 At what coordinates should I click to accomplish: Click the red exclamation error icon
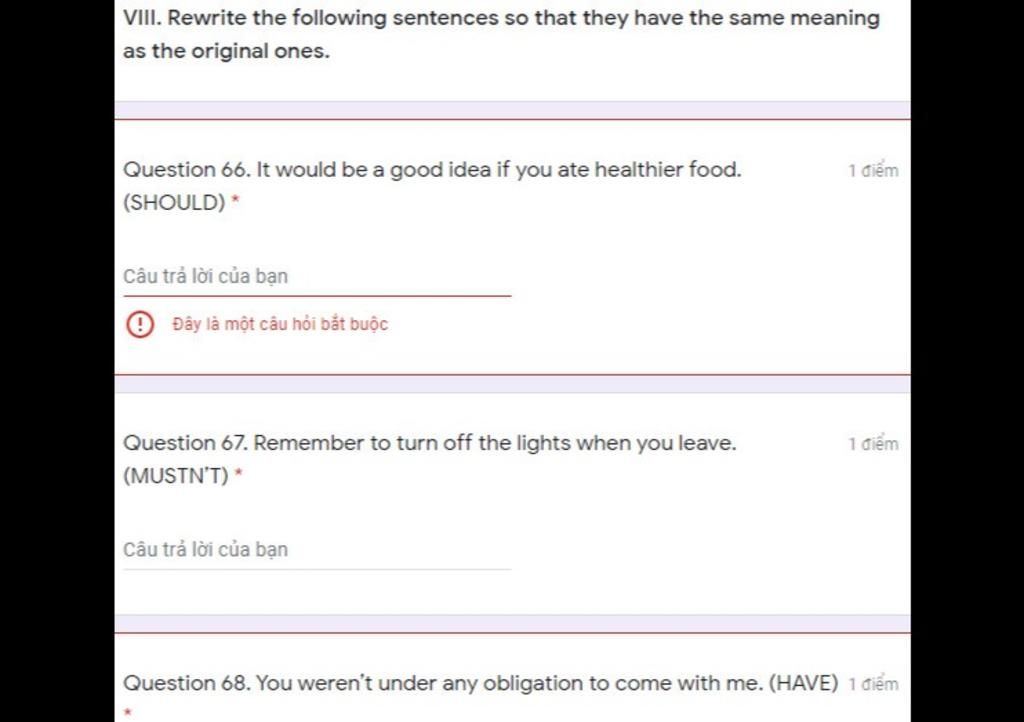click(140, 324)
